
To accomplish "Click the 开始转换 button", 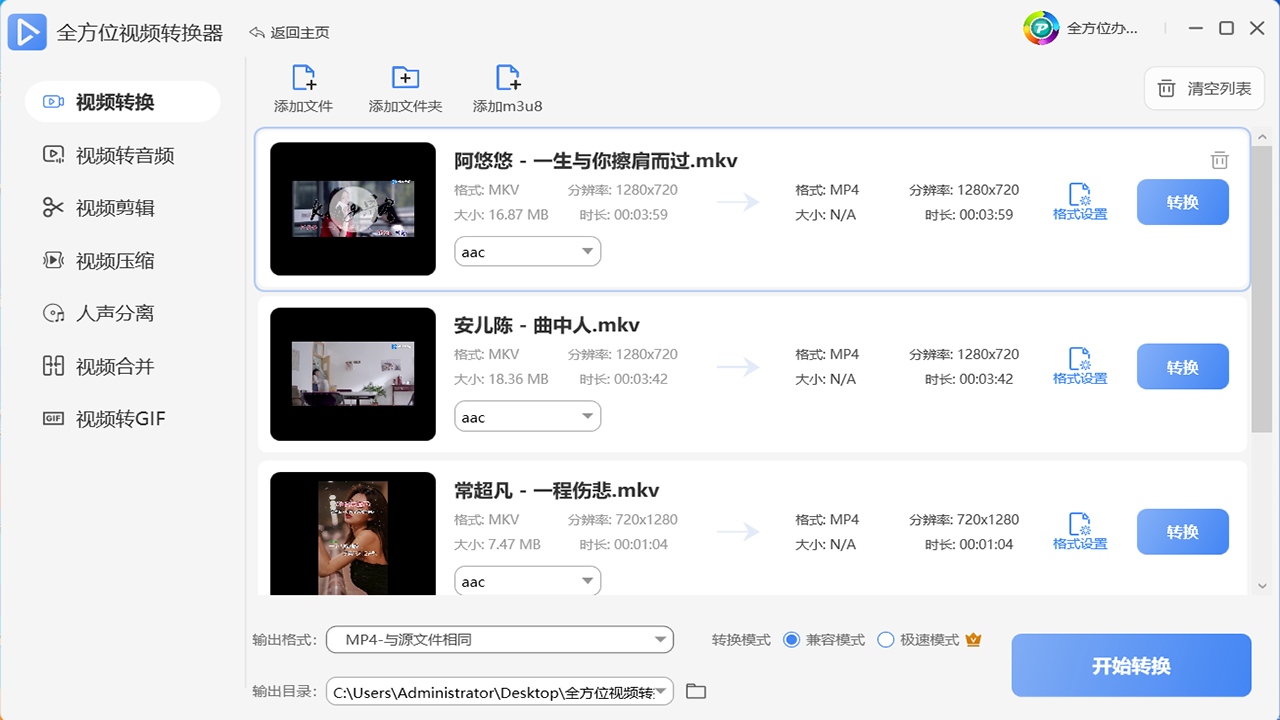I will [x=1131, y=666].
